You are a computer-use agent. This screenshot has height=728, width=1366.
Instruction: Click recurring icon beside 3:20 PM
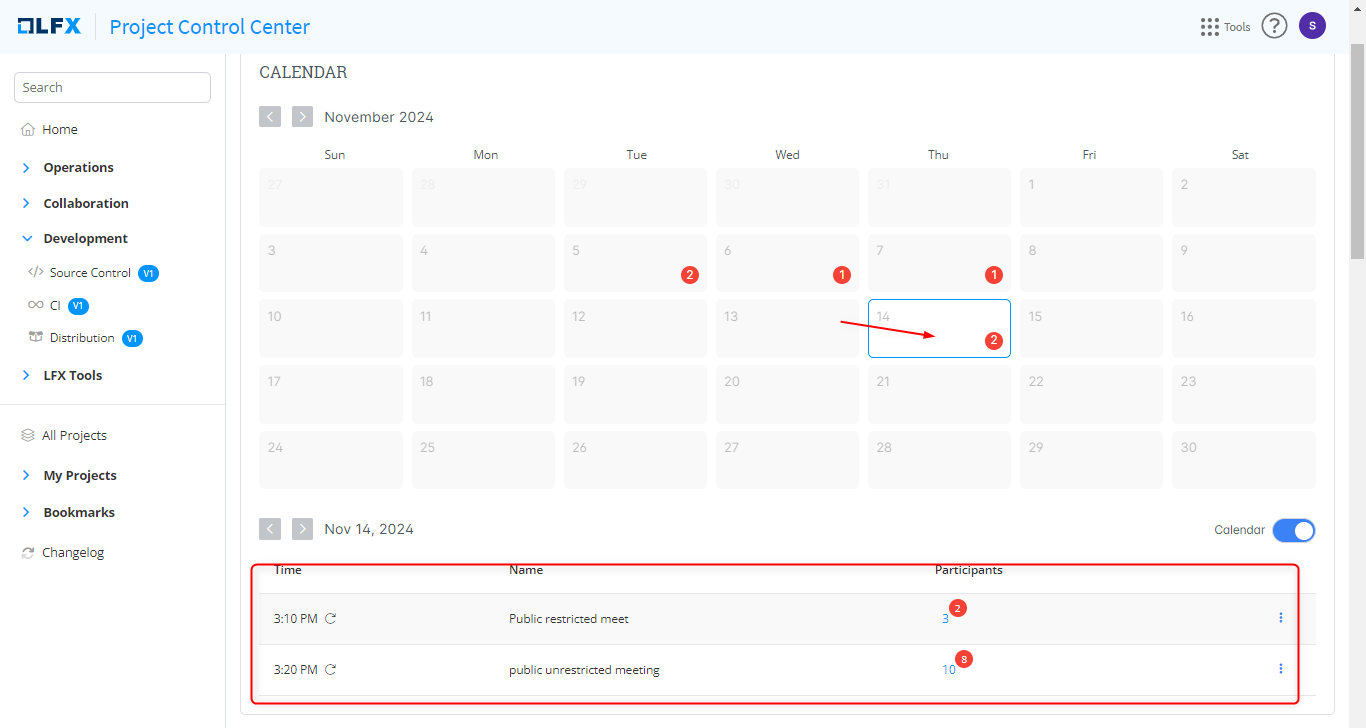pos(331,670)
